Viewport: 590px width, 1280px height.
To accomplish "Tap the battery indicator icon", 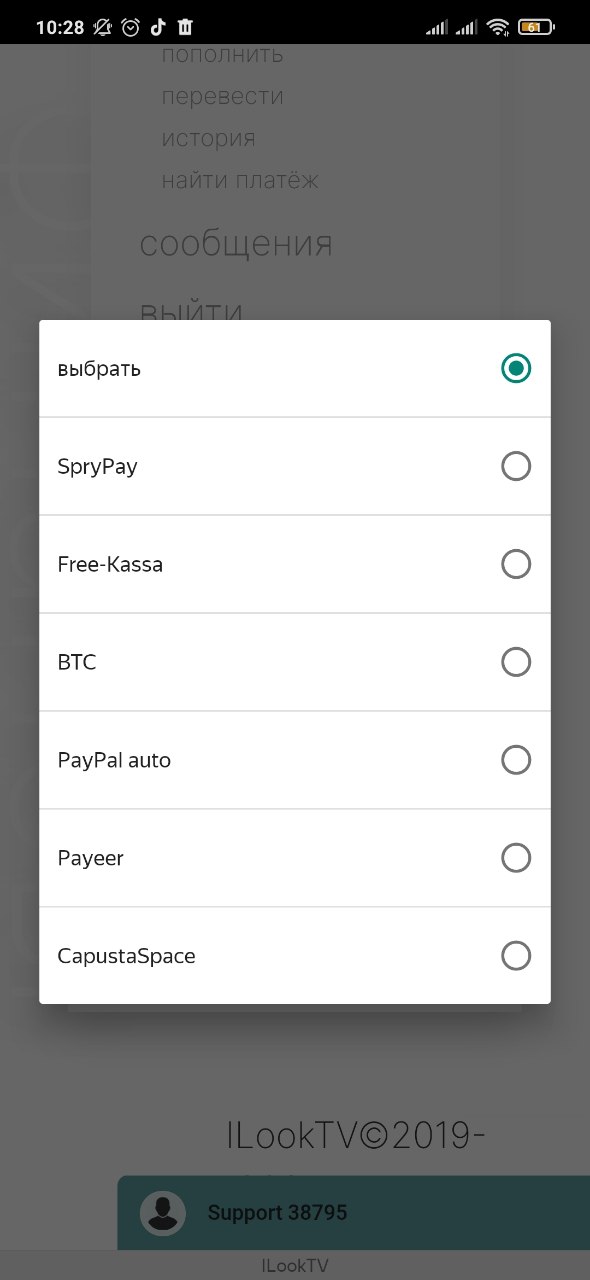I will click(535, 27).
